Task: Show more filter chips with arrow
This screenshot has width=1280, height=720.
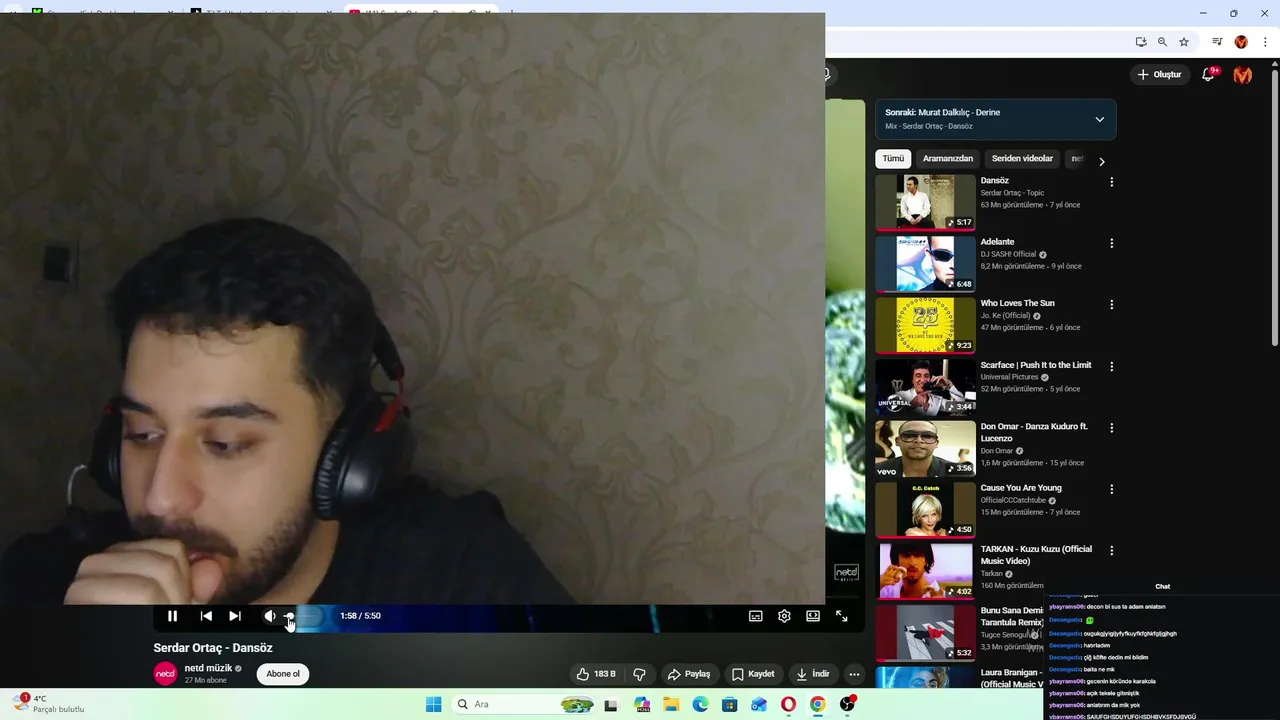Action: click(x=1102, y=161)
